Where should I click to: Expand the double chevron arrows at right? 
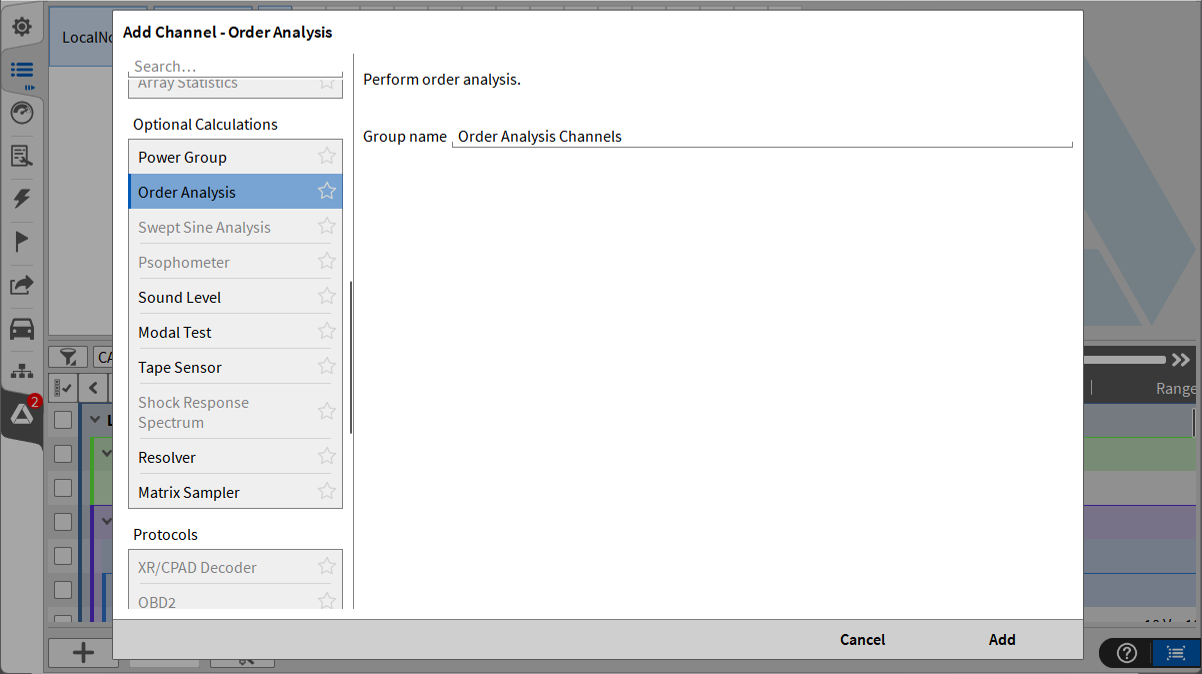tap(1181, 360)
